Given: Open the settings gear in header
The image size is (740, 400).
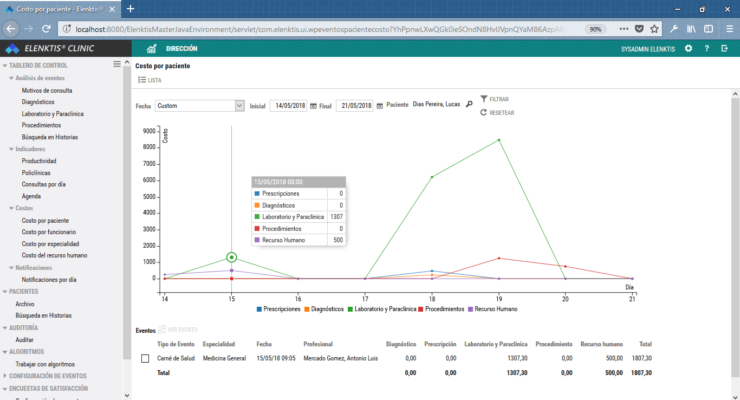Looking at the screenshot, I should 688,48.
